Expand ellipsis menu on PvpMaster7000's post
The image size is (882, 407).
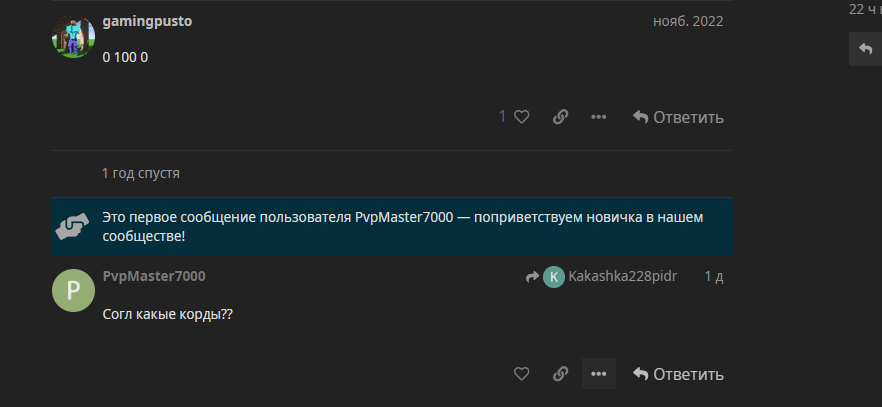(x=598, y=374)
